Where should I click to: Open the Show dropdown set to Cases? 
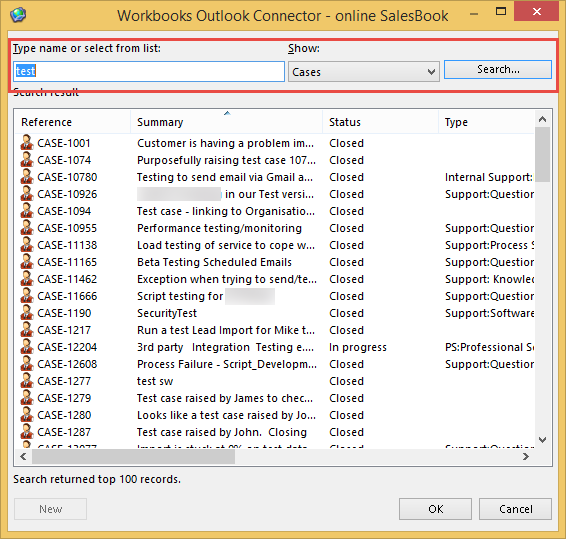click(363, 71)
